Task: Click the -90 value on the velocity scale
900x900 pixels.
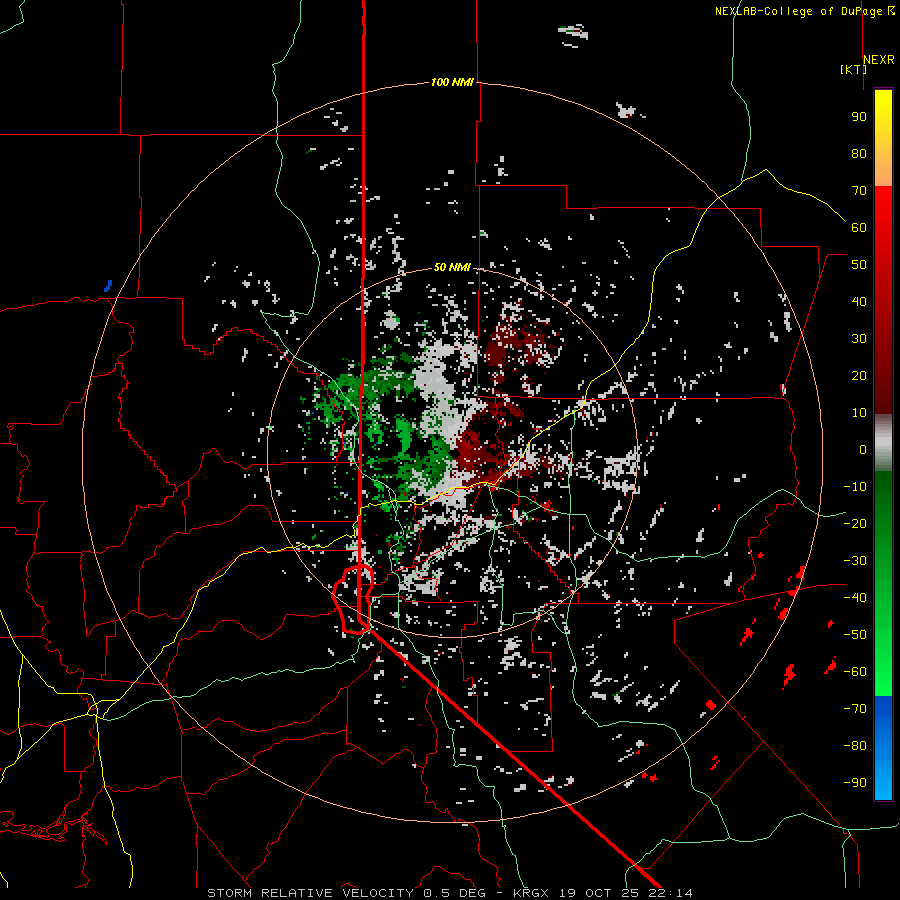Action: point(855,783)
